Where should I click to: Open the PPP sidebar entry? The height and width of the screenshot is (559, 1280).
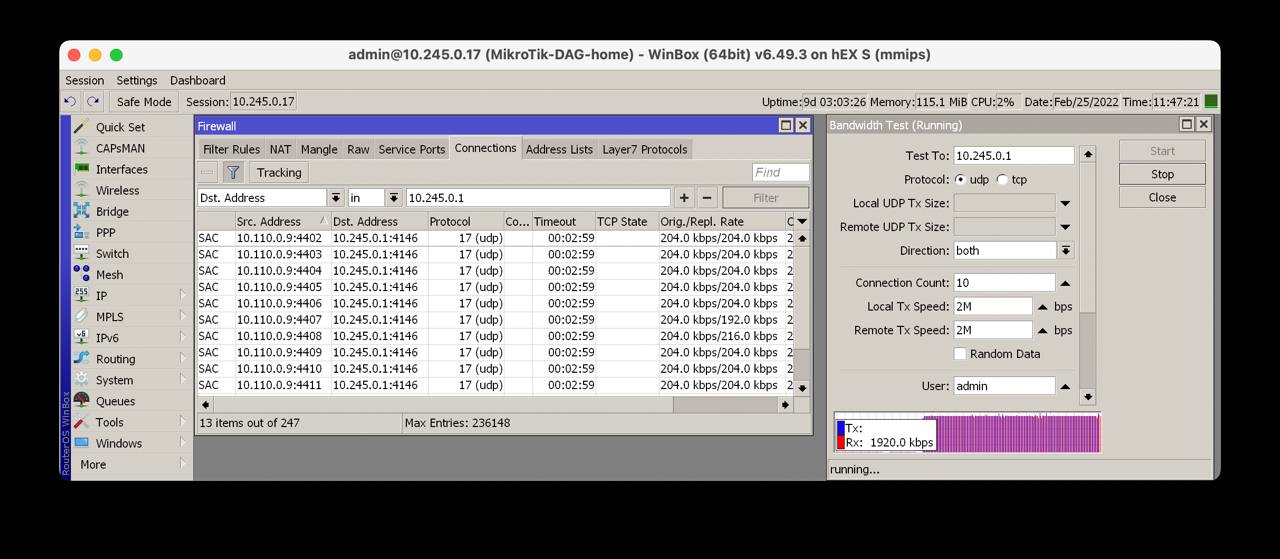click(x=105, y=232)
